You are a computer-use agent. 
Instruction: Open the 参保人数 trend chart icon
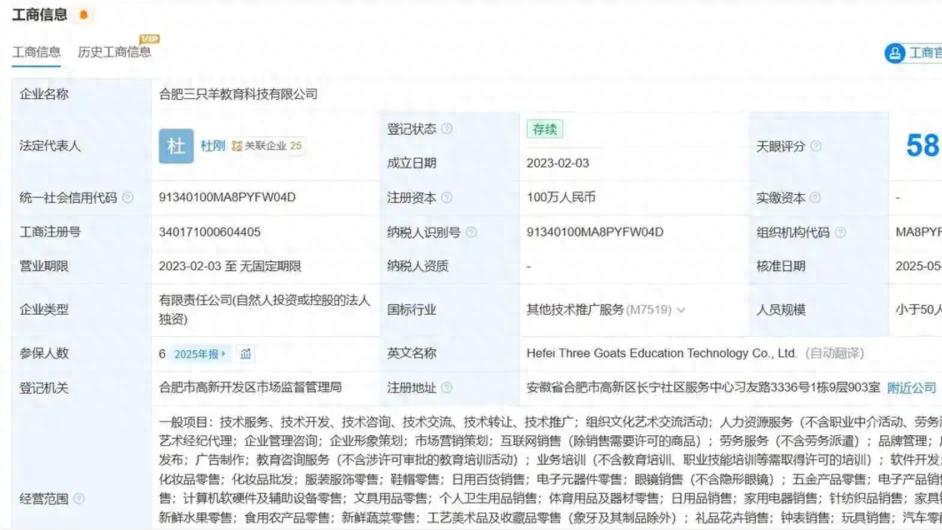pos(246,354)
